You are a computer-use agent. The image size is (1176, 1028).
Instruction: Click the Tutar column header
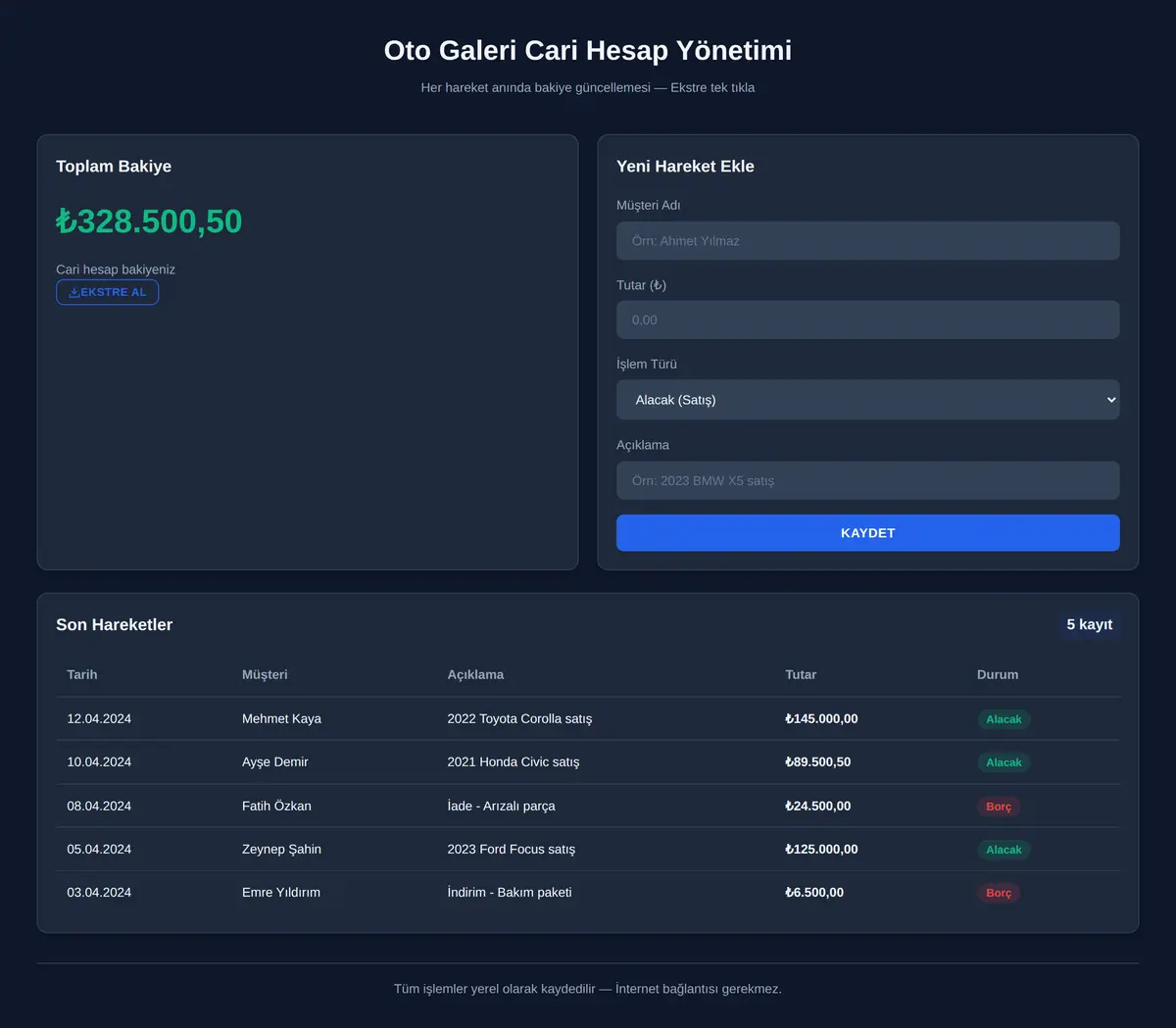pos(801,674)
